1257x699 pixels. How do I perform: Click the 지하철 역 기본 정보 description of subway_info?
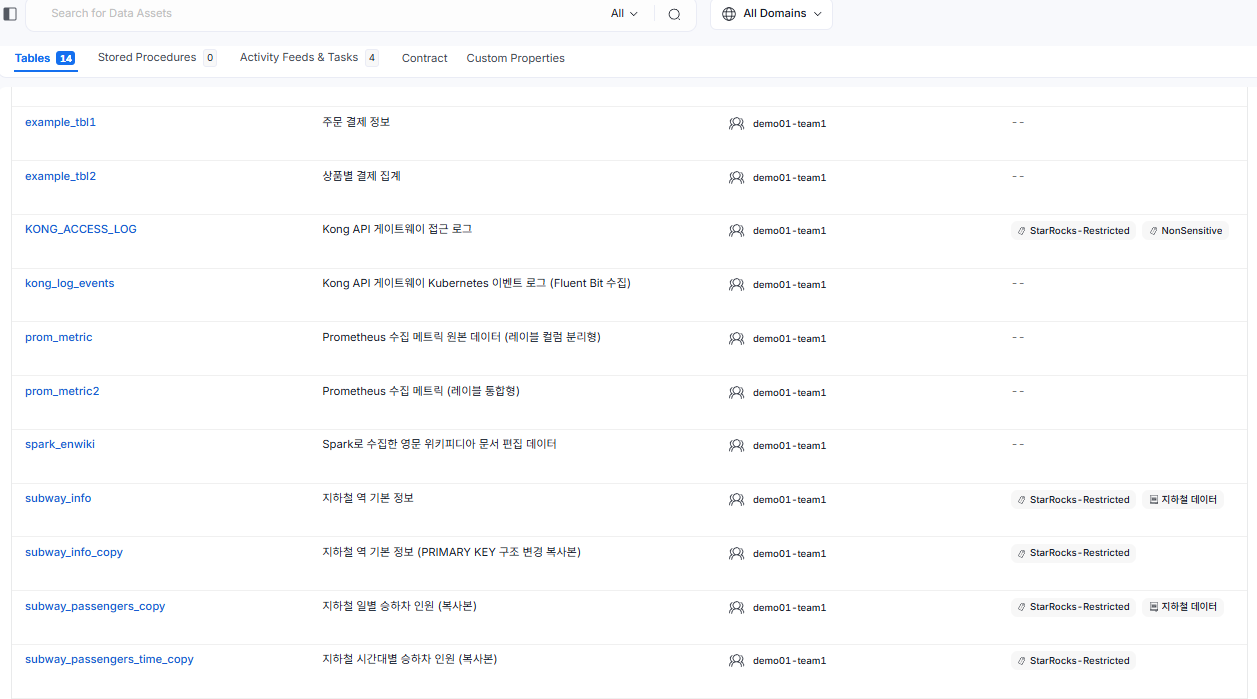[x=368, y=498]
